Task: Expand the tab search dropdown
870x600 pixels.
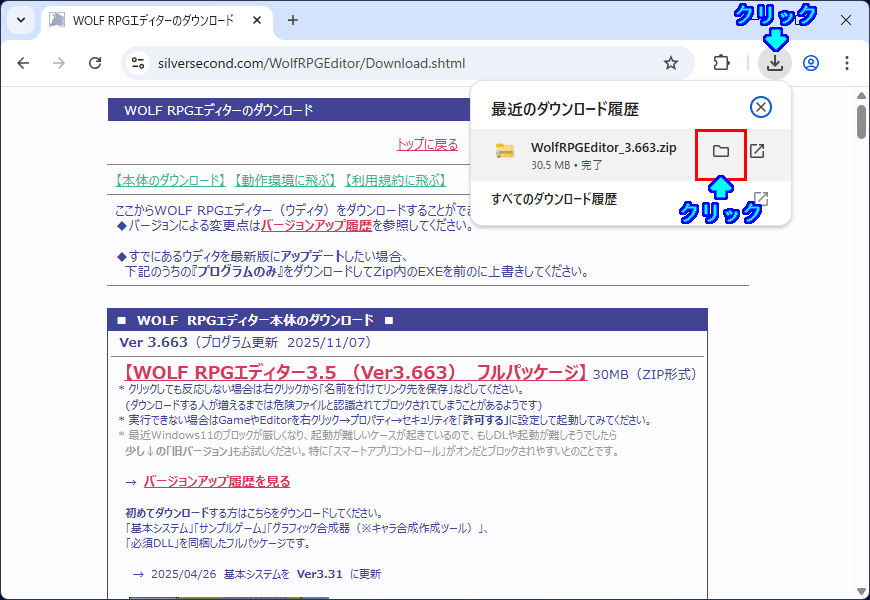Action: tap(20, 20)
